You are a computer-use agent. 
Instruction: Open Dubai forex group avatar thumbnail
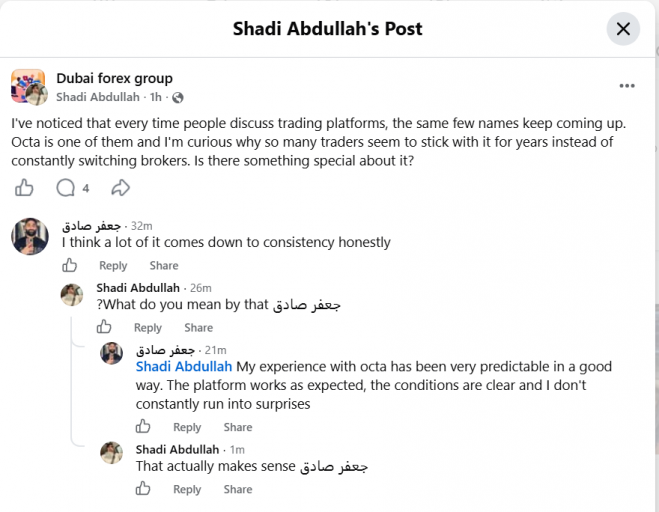click(28, 87)
